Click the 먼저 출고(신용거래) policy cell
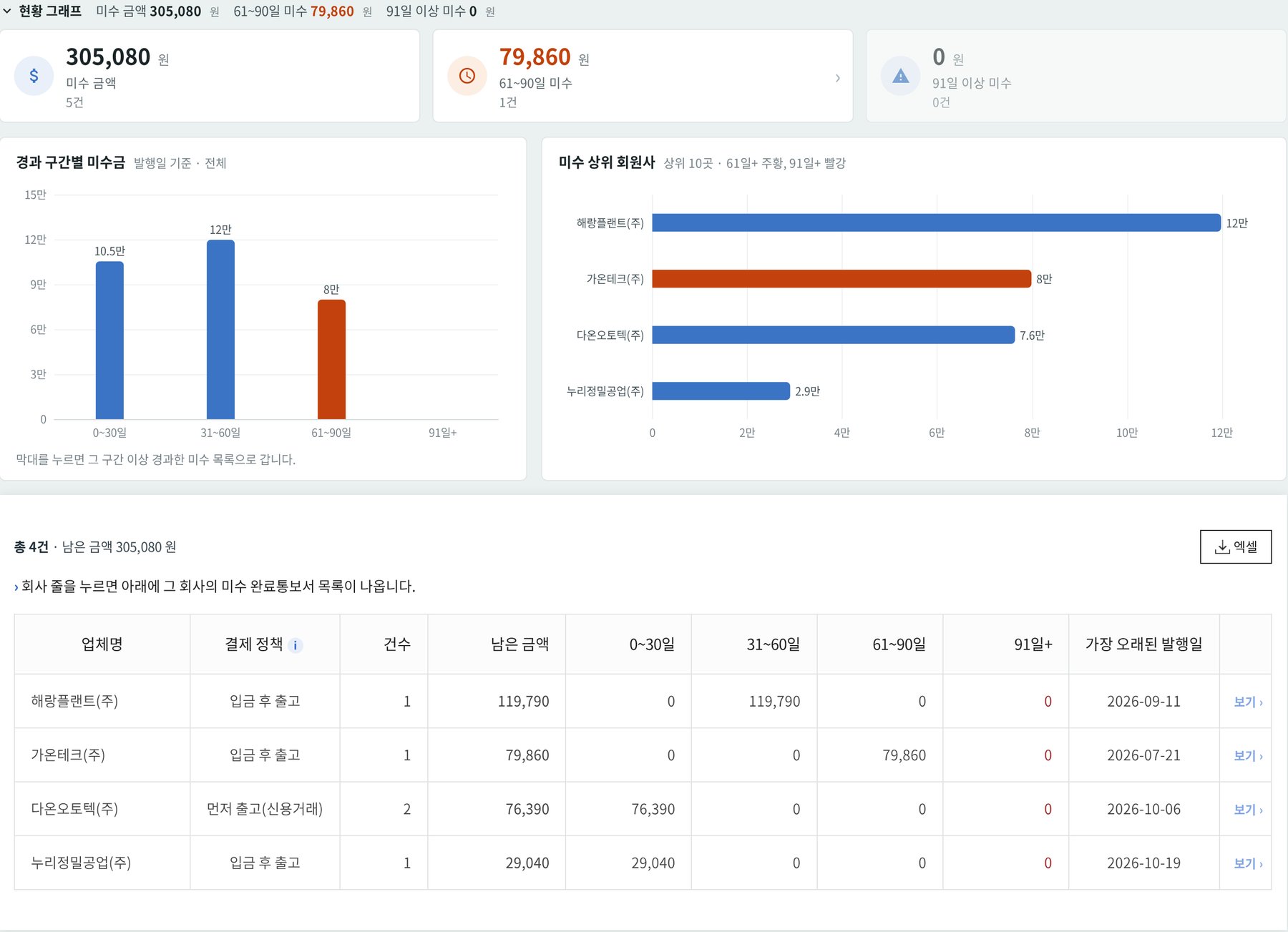This screenshot has width=1288, height=932. pyautogui.click(x=265, y=809)
